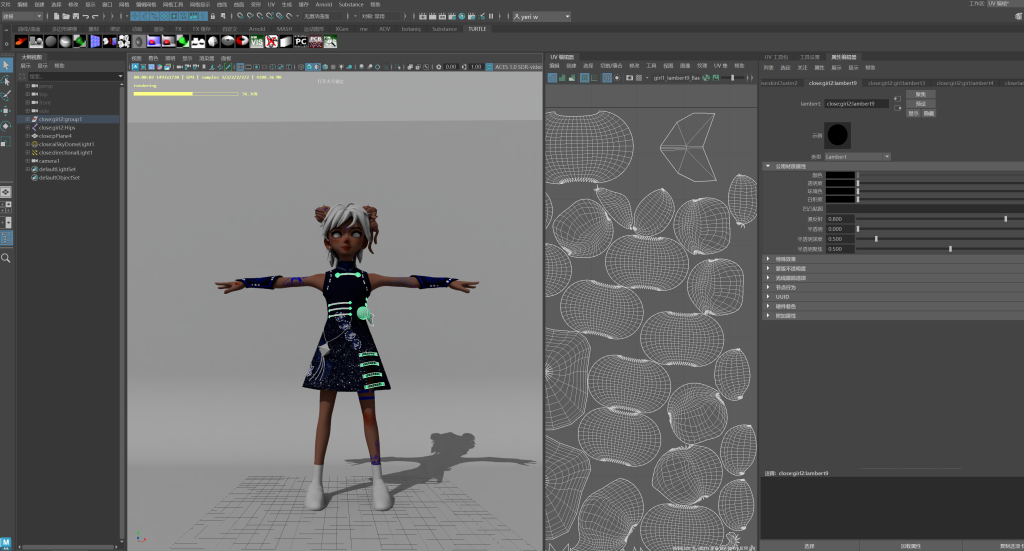Image resolution: width=1024 pixels, height=551 pixels.
Task: Click the open scene folder icon
Action: [66, 16]
